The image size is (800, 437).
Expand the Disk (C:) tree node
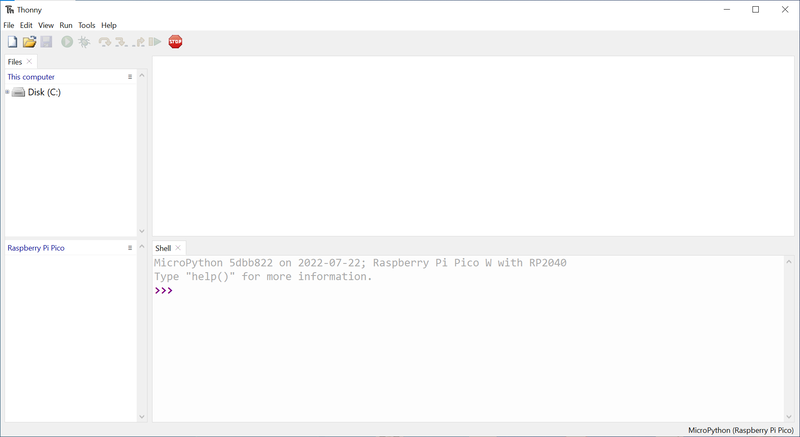click(7, 92)
